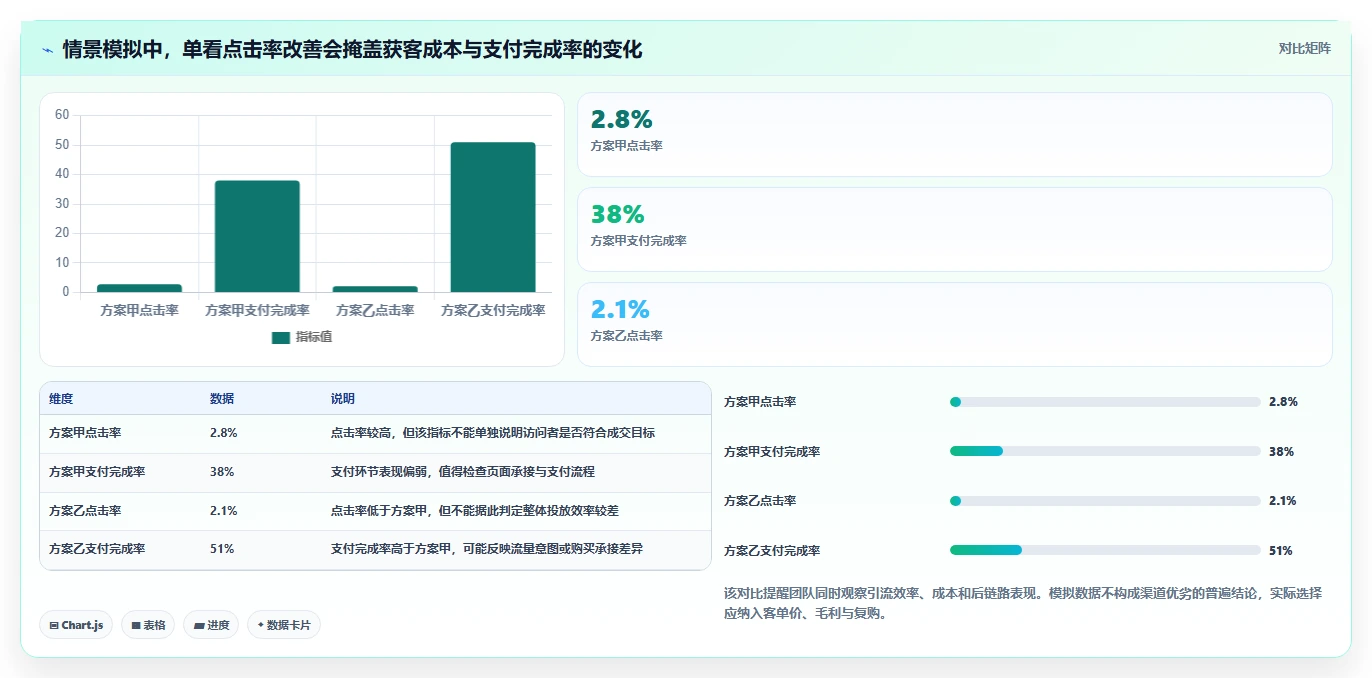This screenshot has width=1372, height=678.
Task: Click the 2.1% value in the table
Action: (223, 511)
